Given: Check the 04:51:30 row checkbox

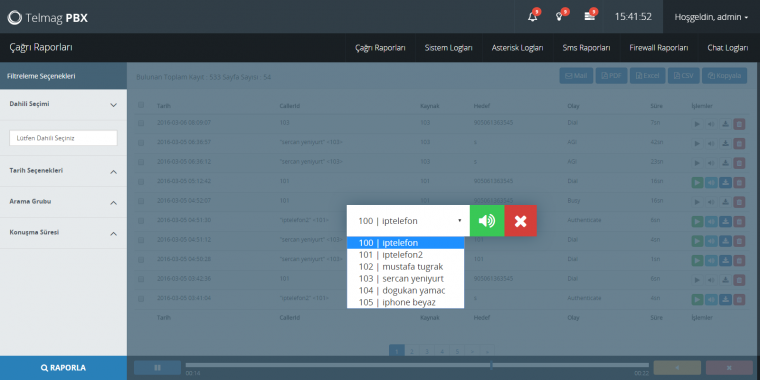Looking at the screenshot, I should pos(141,221).
